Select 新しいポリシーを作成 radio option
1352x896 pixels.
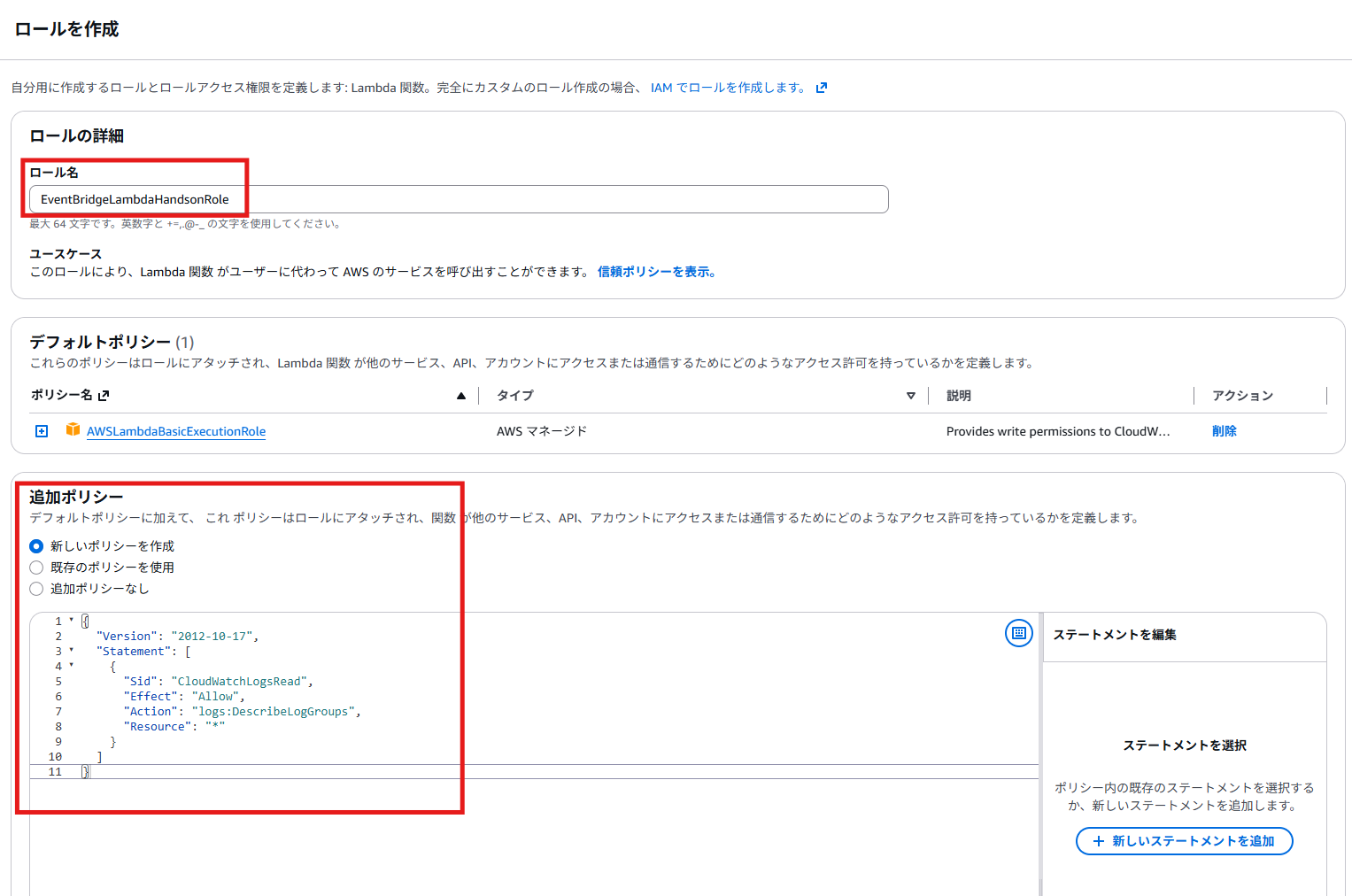[x=36, y=546]
